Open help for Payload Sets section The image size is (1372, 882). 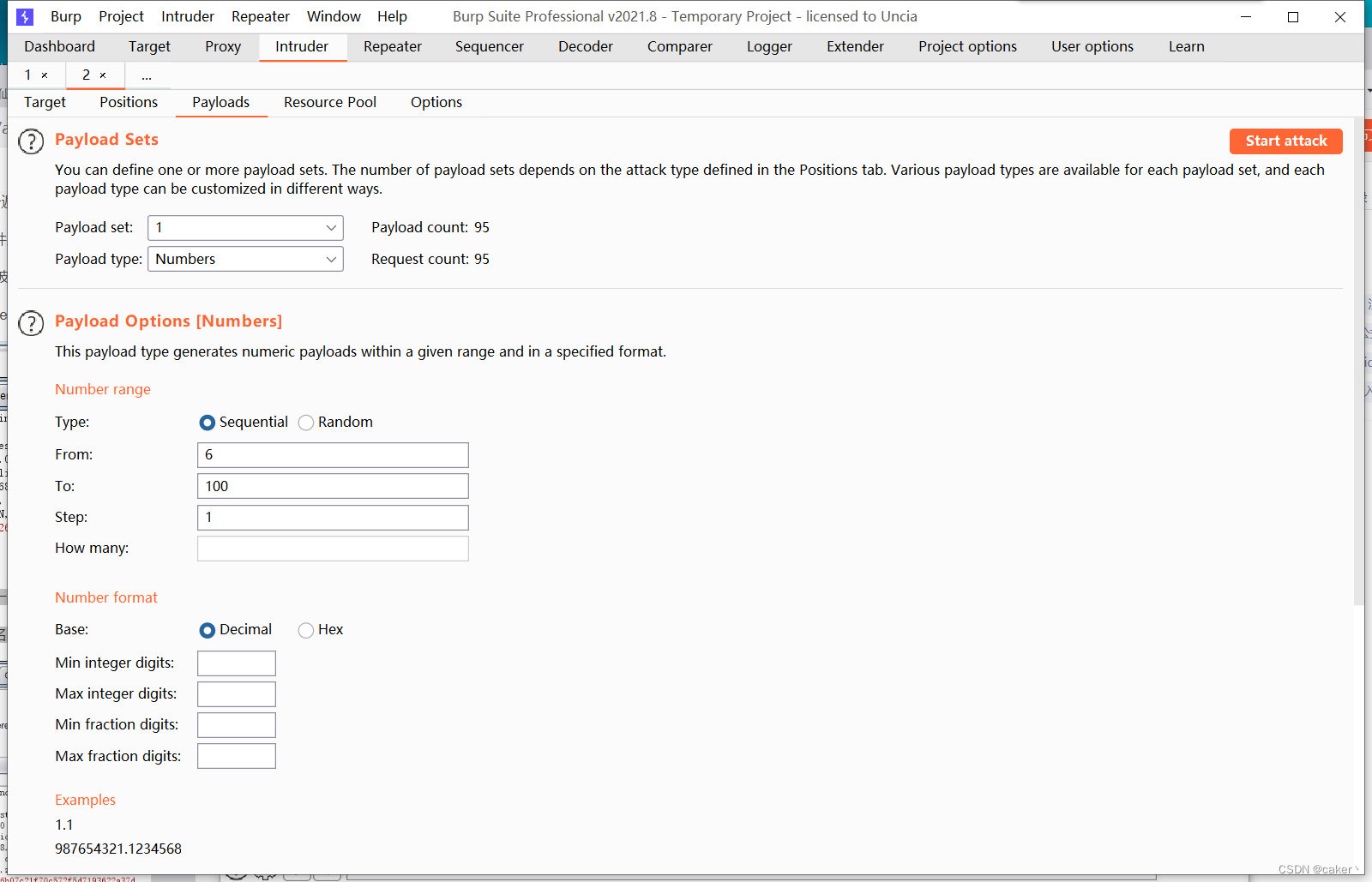pos(31,141)
